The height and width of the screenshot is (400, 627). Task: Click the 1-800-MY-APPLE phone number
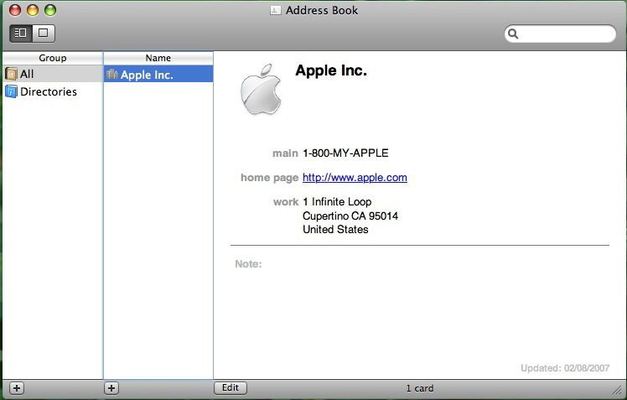pyautogui.click(x=345, y=153)
